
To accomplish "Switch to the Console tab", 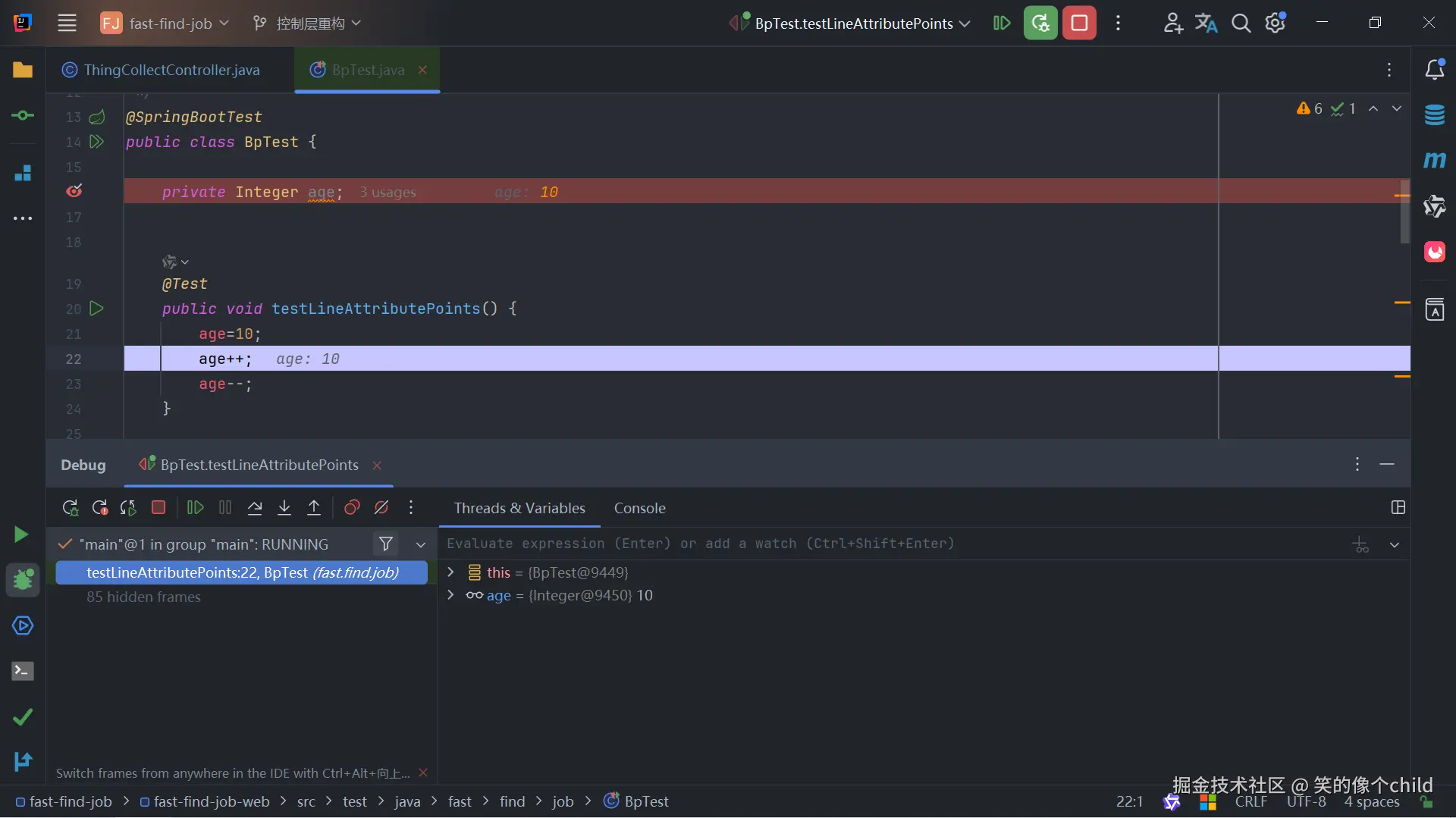I will coord(639,508).
